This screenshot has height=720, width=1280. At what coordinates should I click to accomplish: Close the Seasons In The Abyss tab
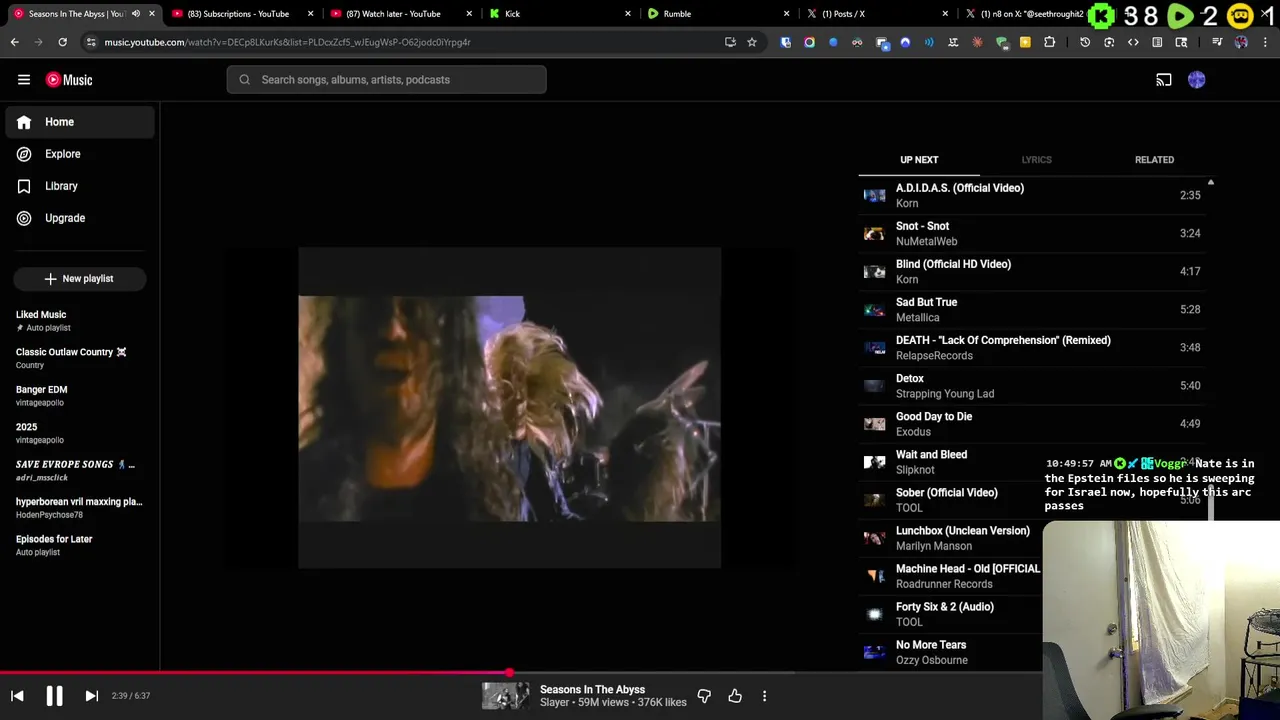click(152, 14)
